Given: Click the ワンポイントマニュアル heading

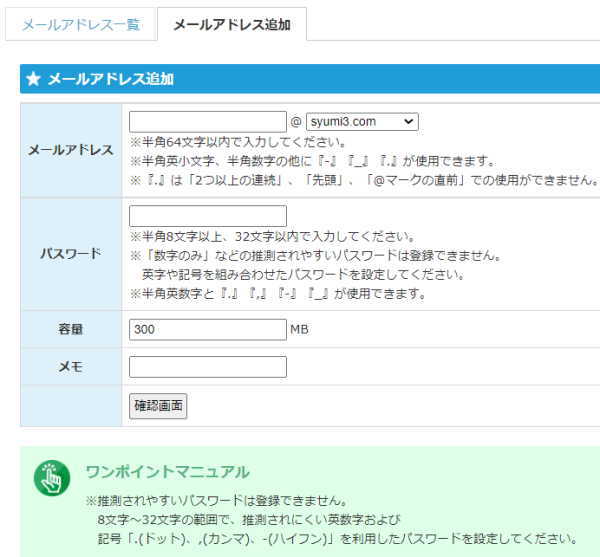Looking at the screenshot, I should 167,471.
